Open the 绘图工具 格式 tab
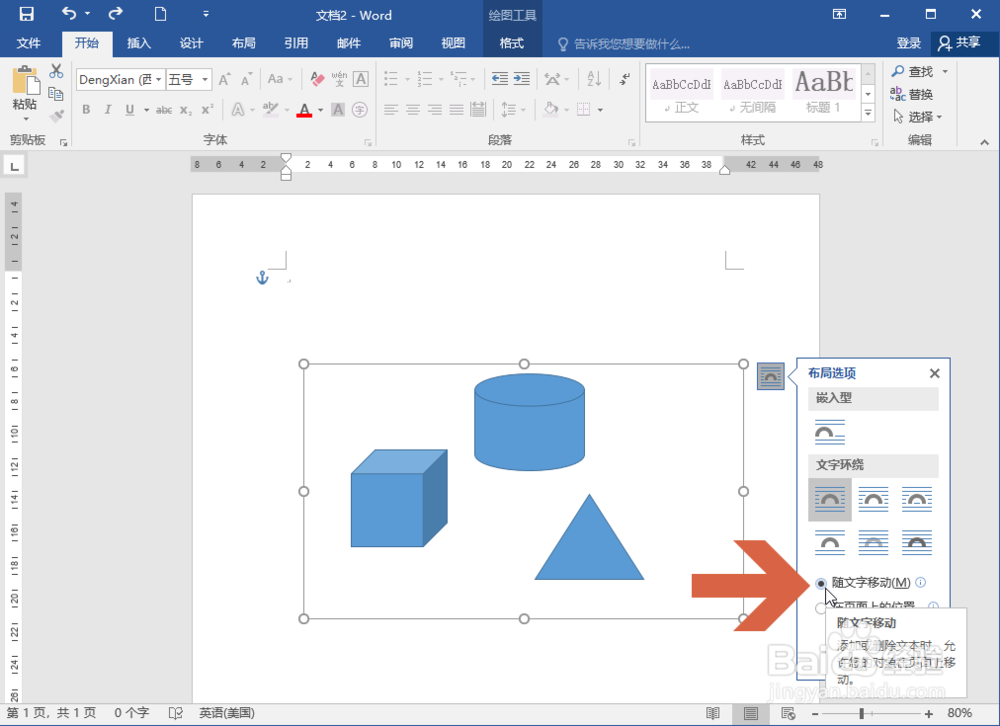This screenshot has height=726, width=1000. (x=512, y=43)
